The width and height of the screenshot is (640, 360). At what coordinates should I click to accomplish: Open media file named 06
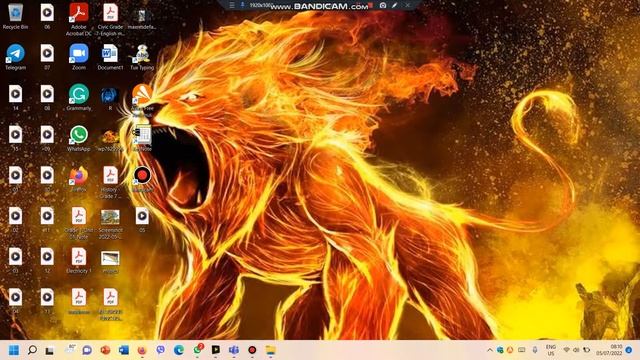click(x=47, y=16)
